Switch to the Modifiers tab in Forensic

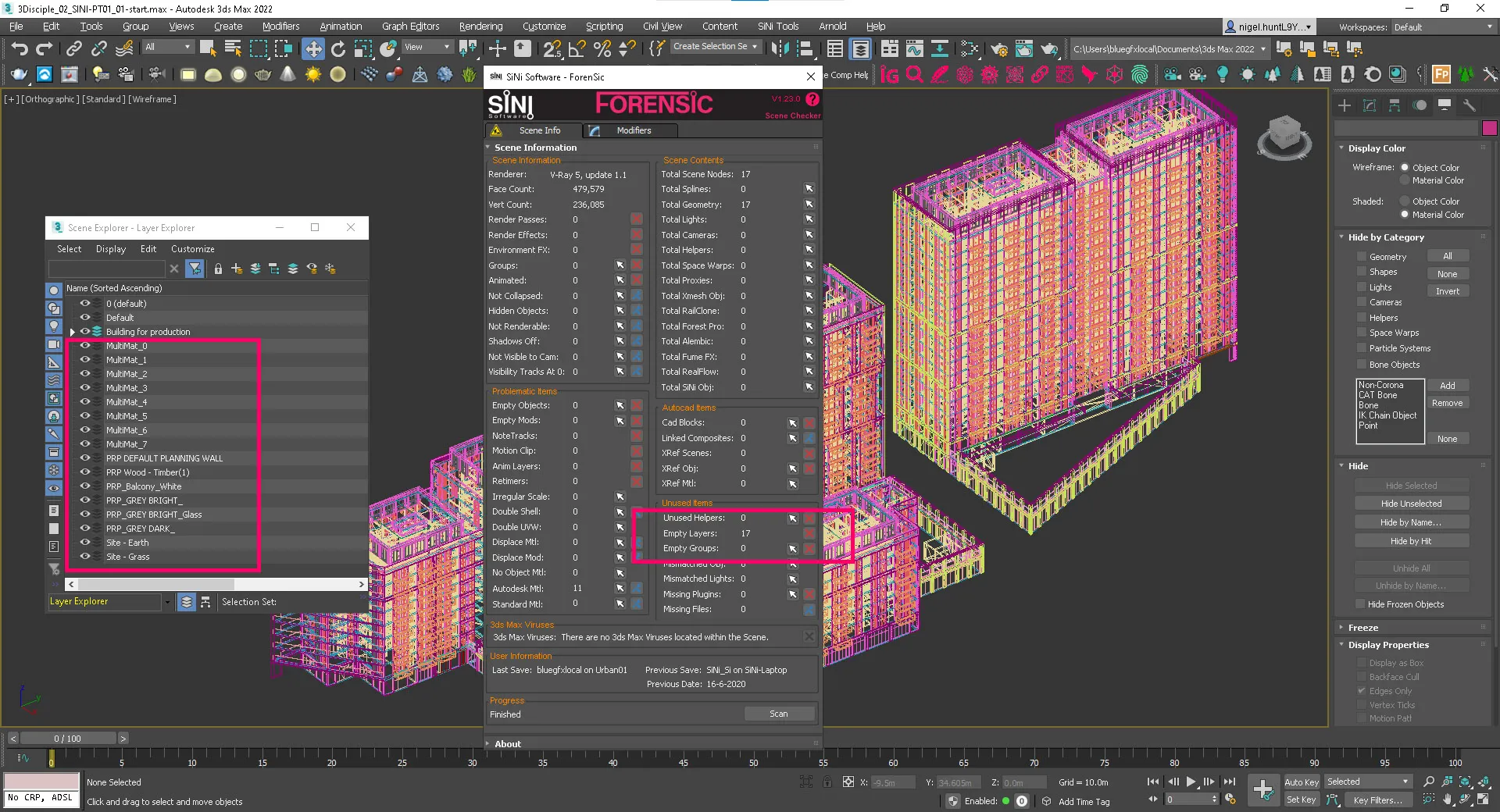tap(631, 130)
